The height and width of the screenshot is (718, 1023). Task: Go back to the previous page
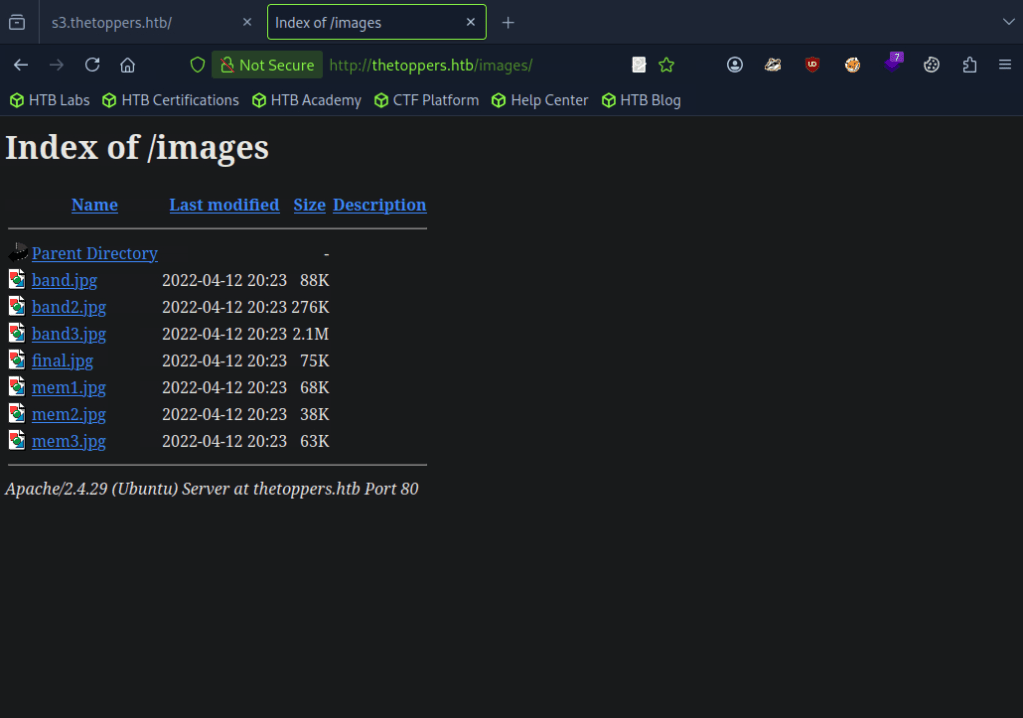click(x=21, y=65)
